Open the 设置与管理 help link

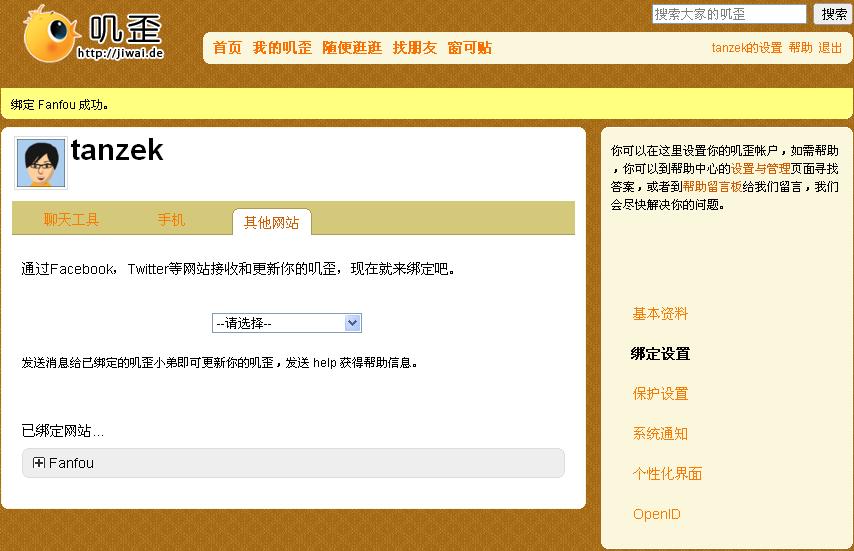click(760, 169)
